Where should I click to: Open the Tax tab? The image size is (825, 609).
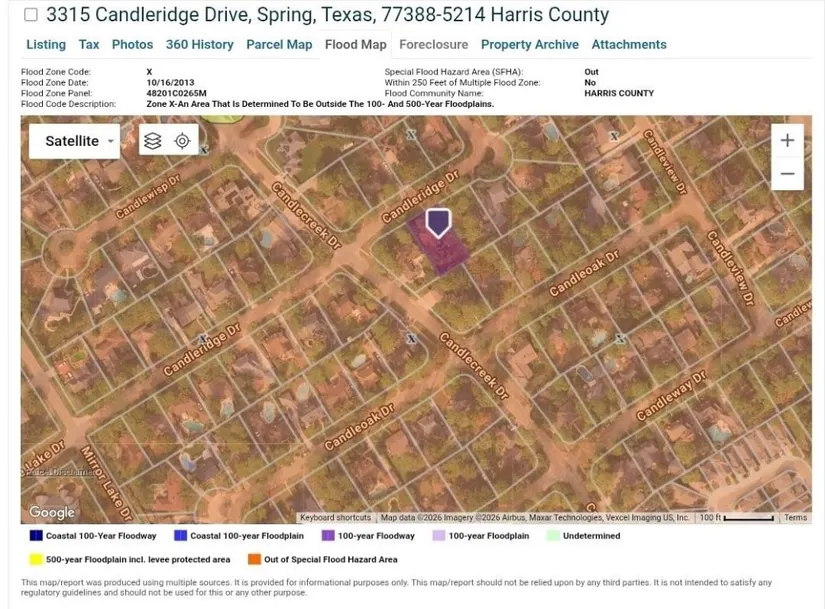click(x=89, y=45)
